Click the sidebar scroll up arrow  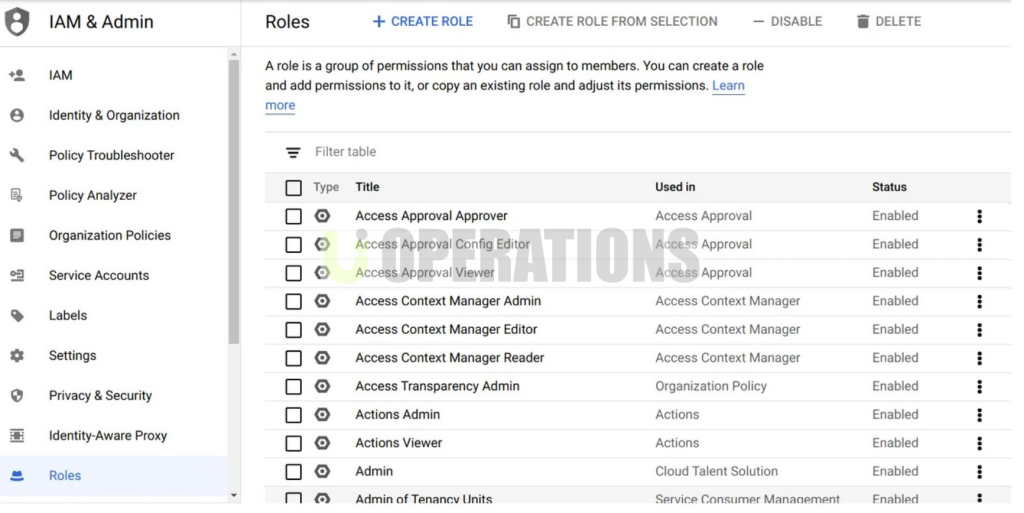click(x=234, y=54)
